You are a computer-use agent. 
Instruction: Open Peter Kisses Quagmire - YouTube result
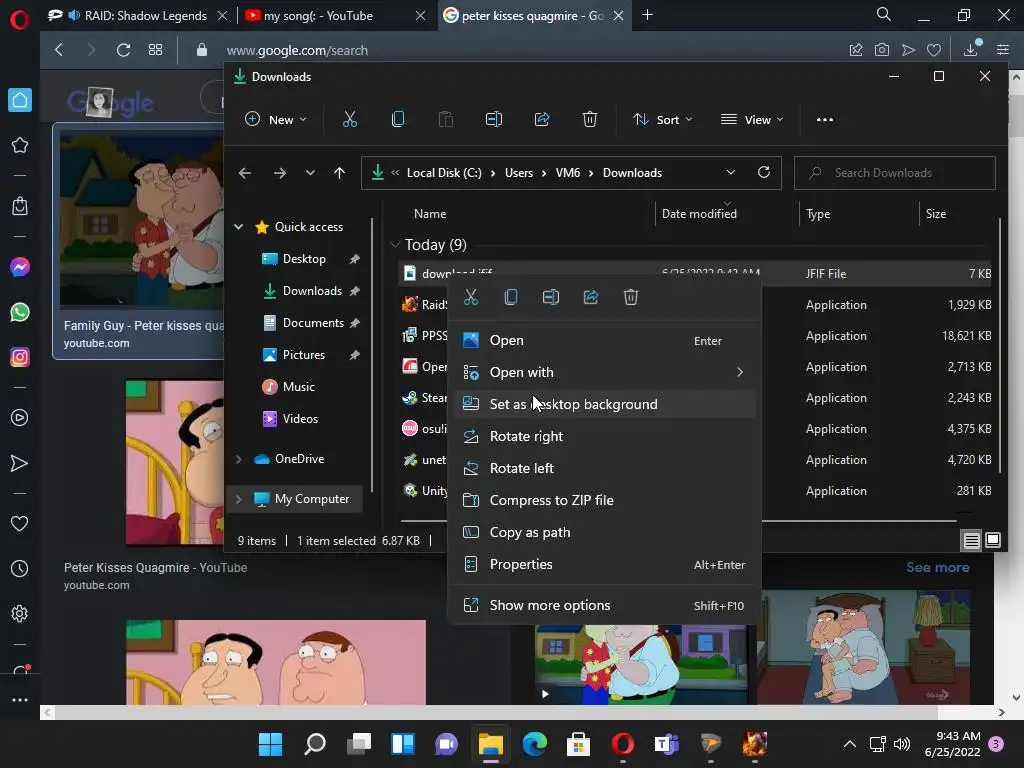(155, 568)
